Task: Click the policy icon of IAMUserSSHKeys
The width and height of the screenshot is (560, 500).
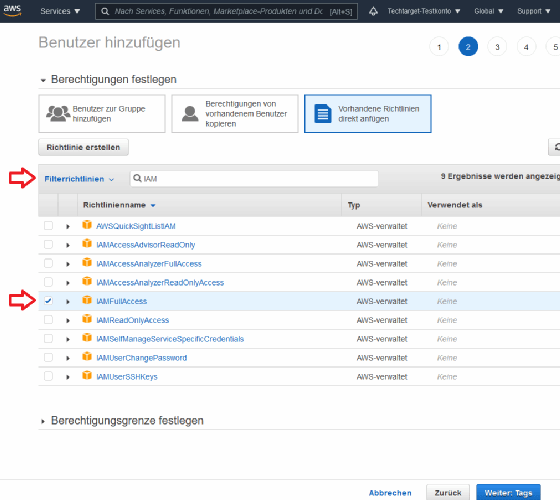Action: pyautogui.click(x=87, y=375)
